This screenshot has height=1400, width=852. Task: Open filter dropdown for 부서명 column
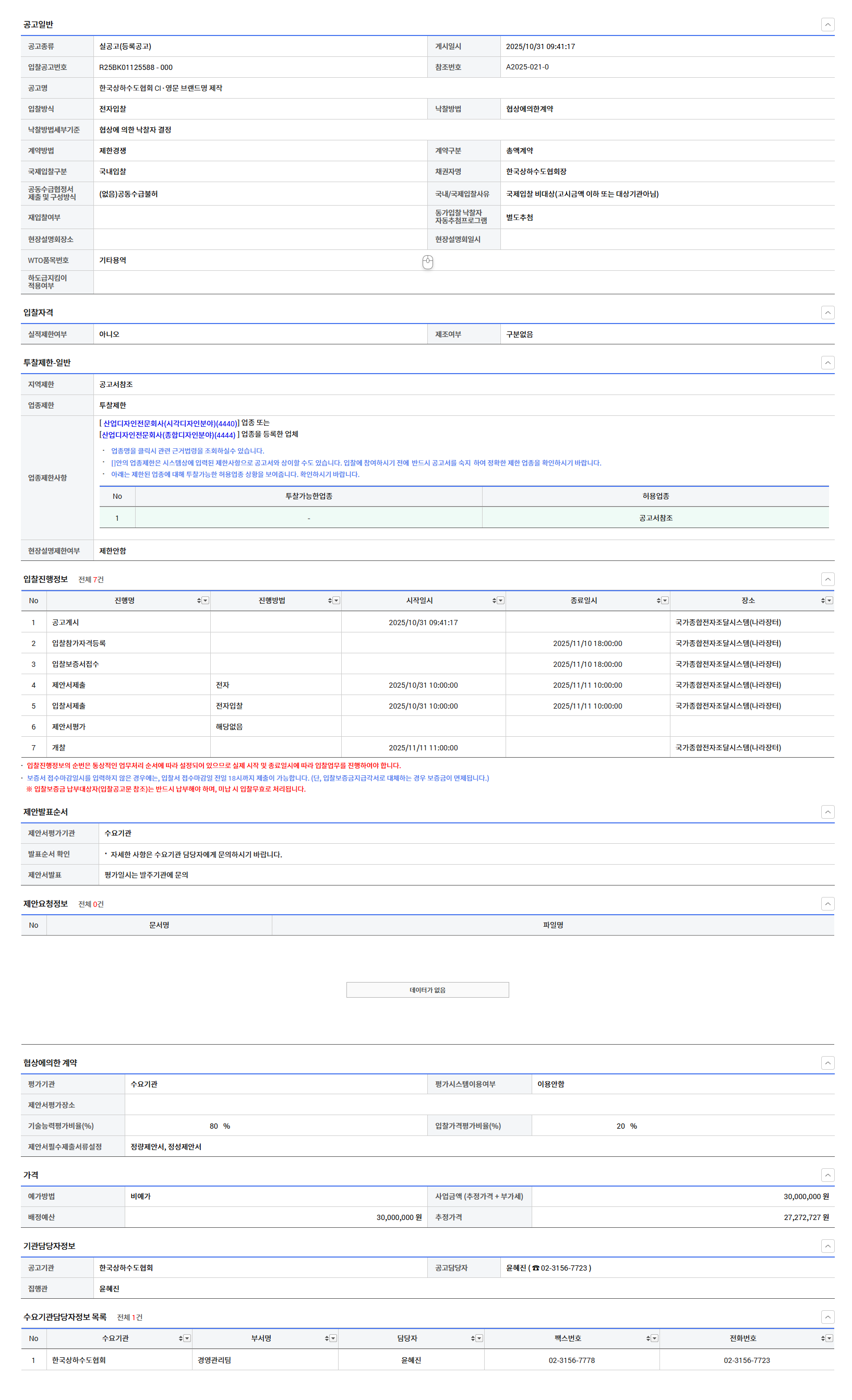[x=333, y=1338]
